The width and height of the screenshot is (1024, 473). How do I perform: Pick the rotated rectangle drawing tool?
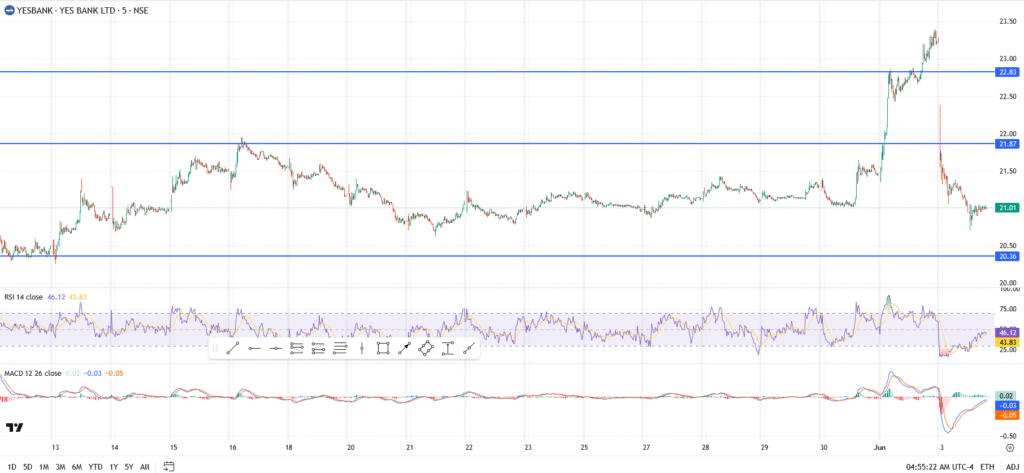coord(426,348)
